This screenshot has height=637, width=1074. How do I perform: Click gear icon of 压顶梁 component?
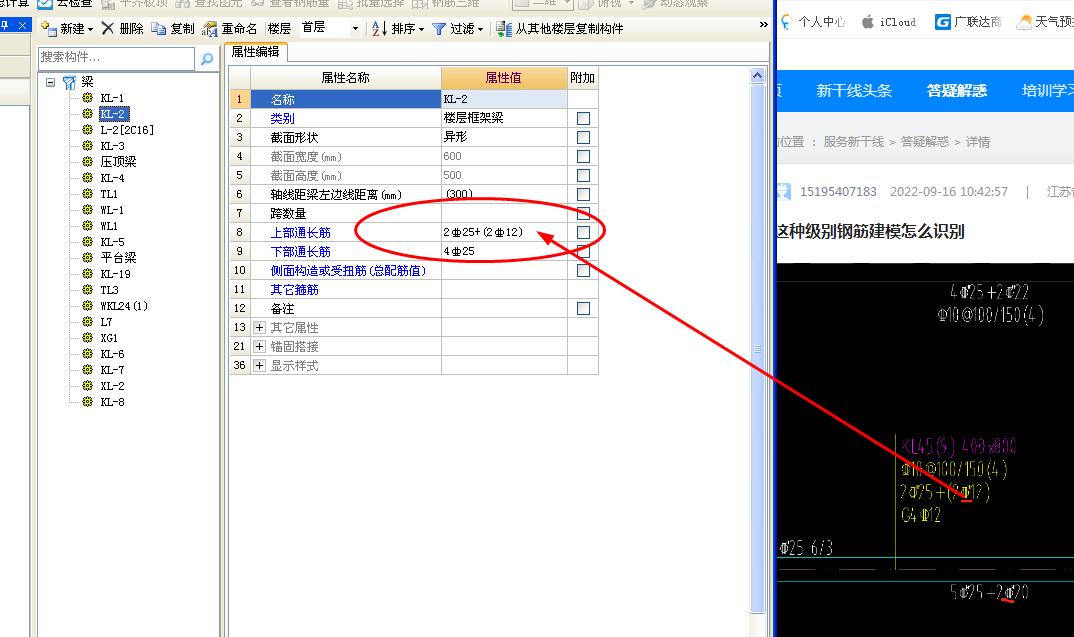click(88, 161)
